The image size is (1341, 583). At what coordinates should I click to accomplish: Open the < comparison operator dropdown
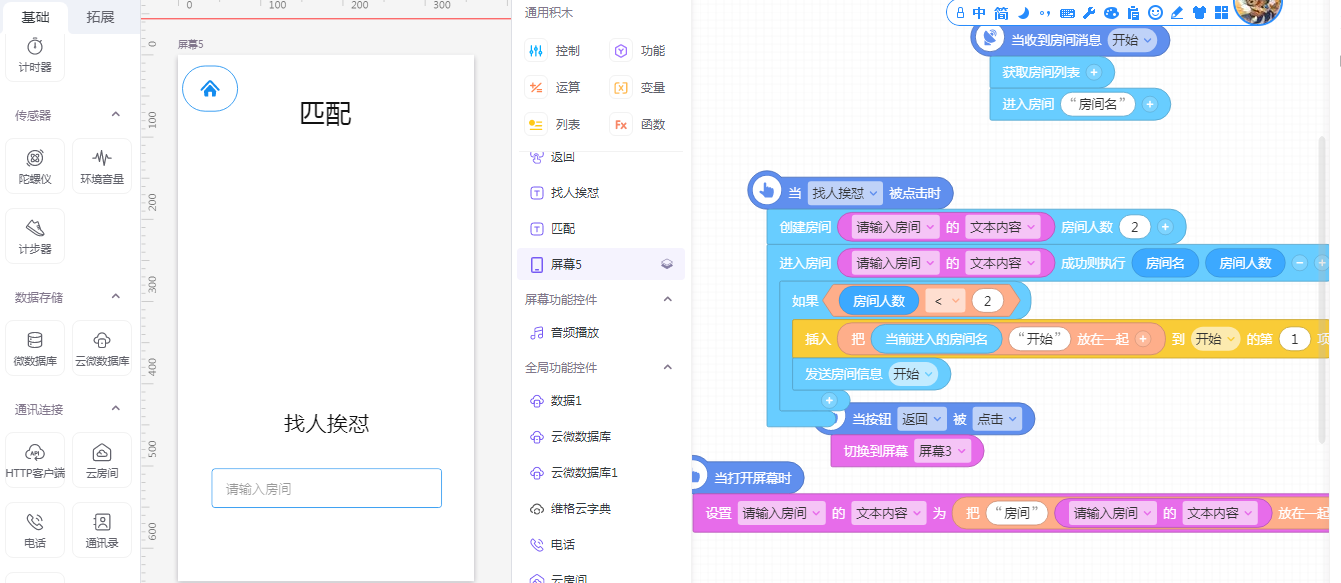coord(944,301)
